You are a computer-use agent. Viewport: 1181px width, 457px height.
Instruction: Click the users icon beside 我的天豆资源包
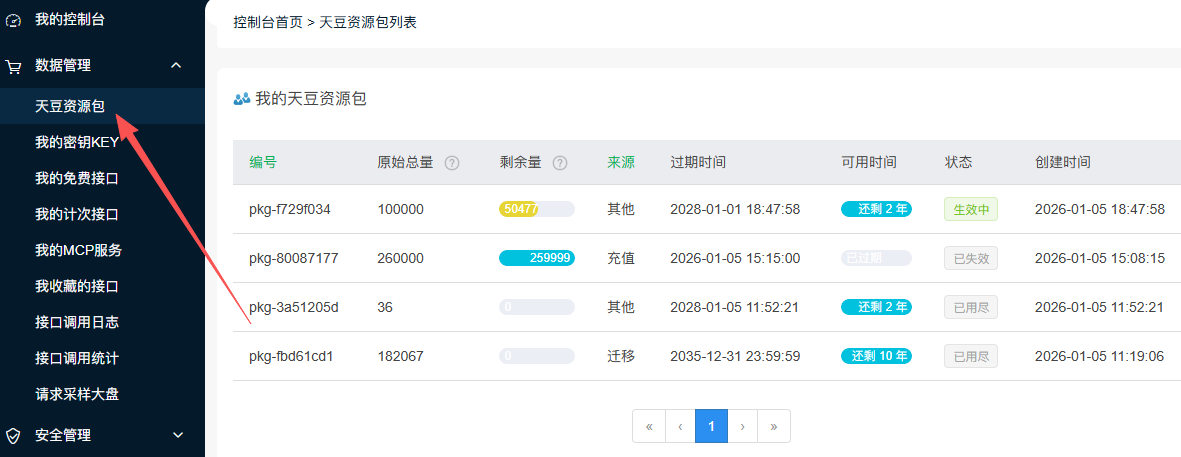242,99
